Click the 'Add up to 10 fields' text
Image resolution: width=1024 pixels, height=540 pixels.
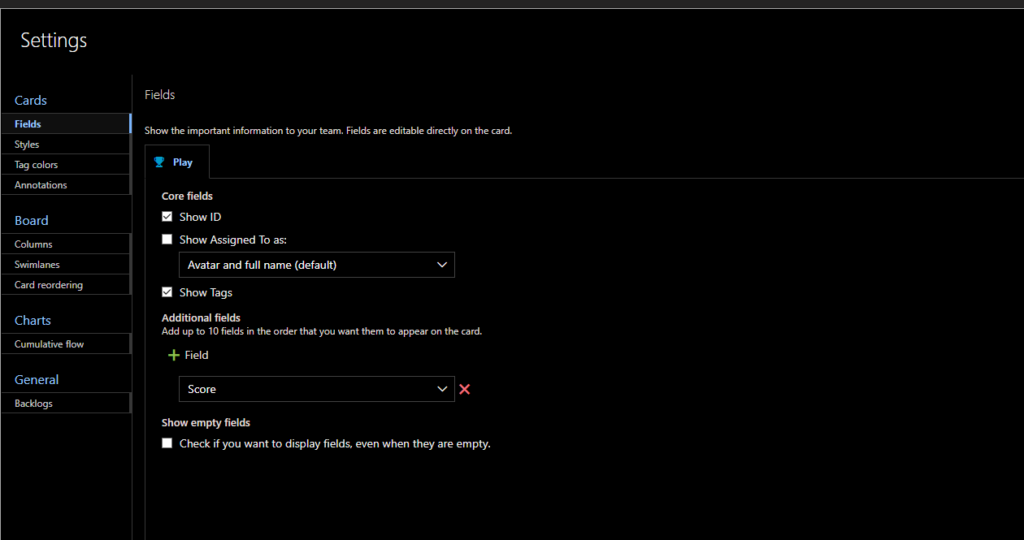click(x=322, y=332)
